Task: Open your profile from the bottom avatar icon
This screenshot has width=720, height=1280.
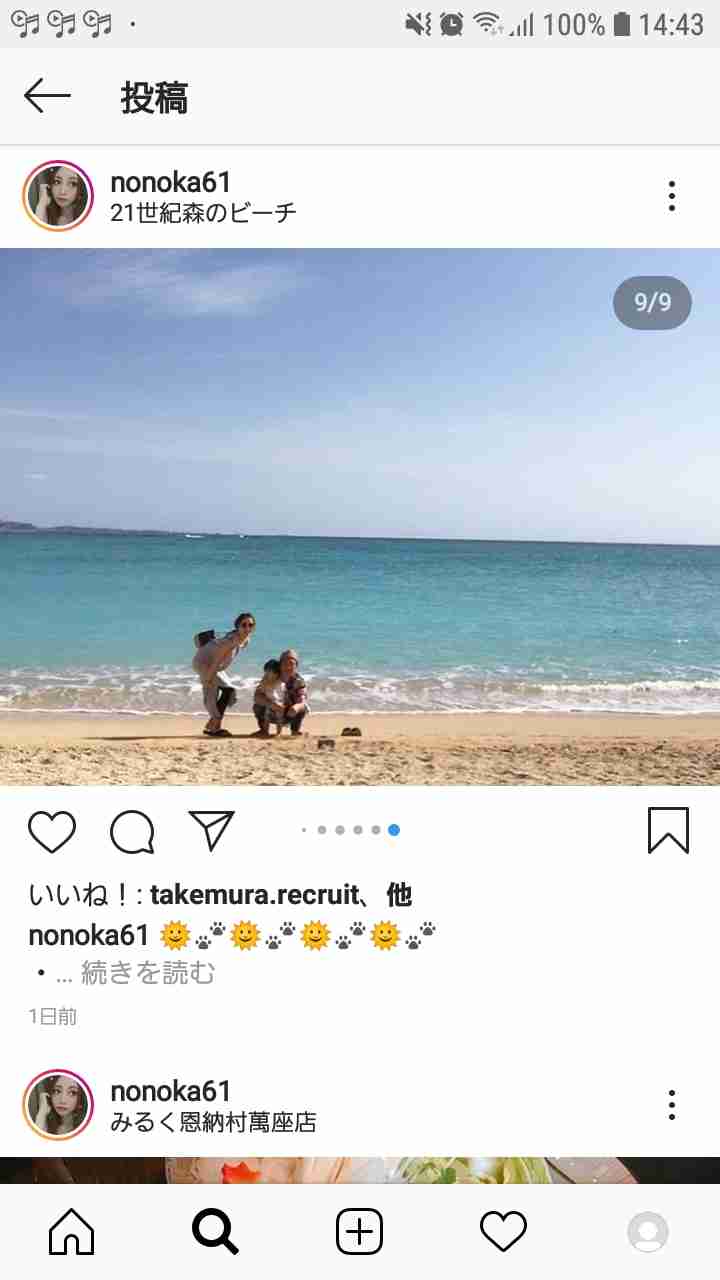Action: pos(647,1232)
